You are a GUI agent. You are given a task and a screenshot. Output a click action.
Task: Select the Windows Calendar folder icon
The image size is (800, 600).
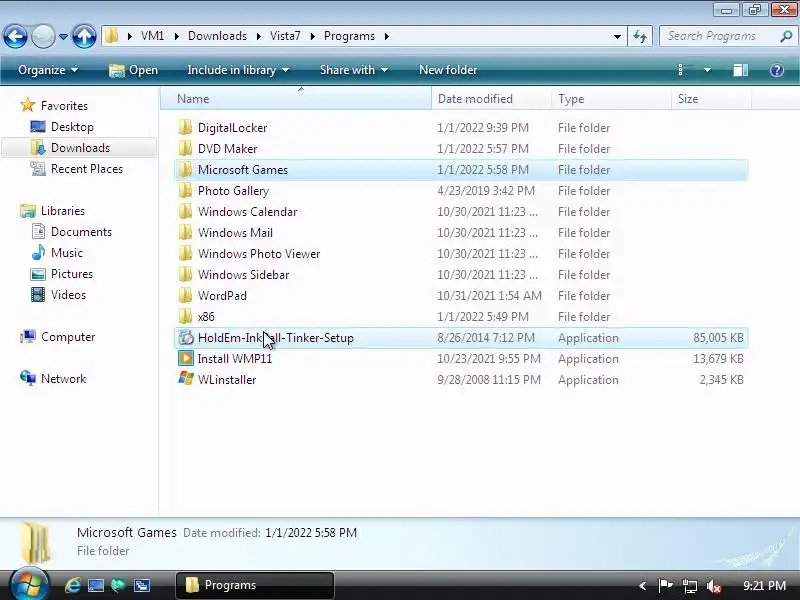[x=186, y=211]
